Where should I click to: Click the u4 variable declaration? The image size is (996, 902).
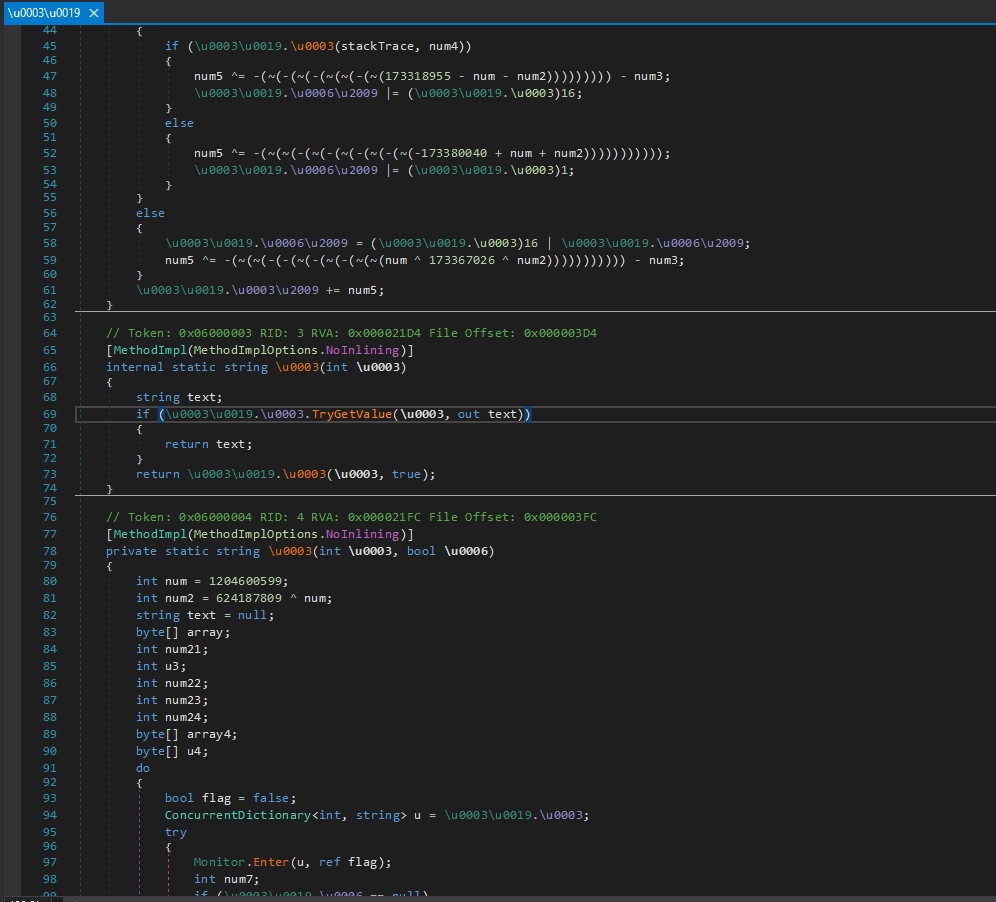pyautogui.click(x=194, y=751)
